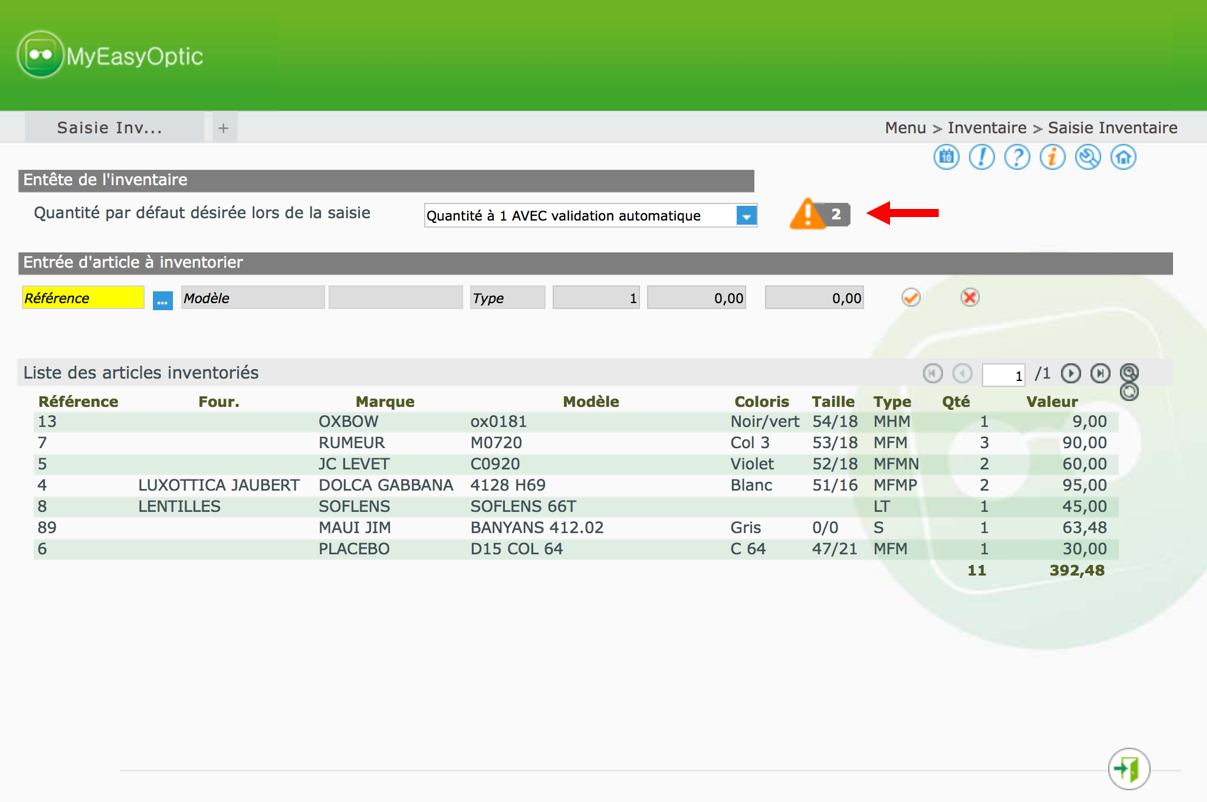Viewport: 1207px width, 802px height.
Task: Cancel the entry with red cross icon
Action: [x=970, y=297]
